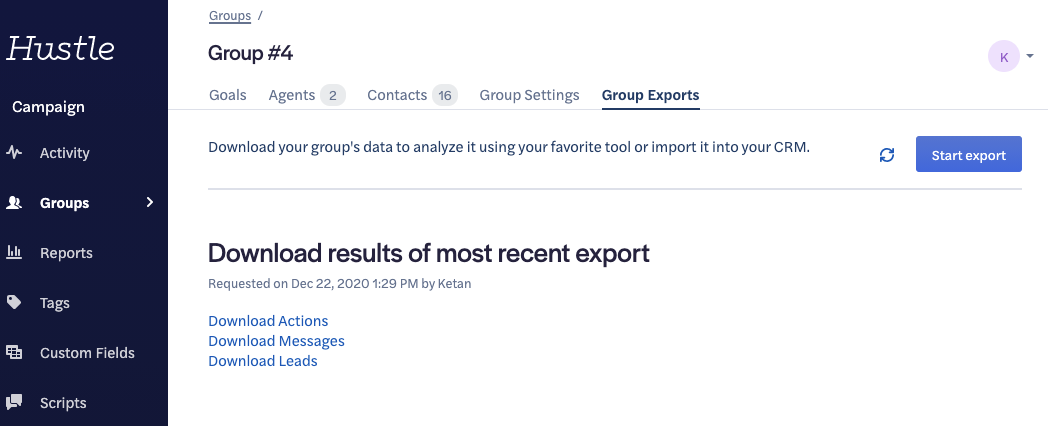1048x426 pixels.
Task: Click the Scripts chat bubbles icon
Action: coord(14,402)
